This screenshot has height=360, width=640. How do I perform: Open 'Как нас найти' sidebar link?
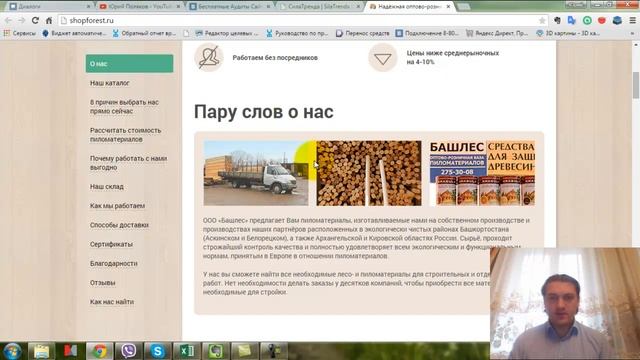click(x=112, y=302)
